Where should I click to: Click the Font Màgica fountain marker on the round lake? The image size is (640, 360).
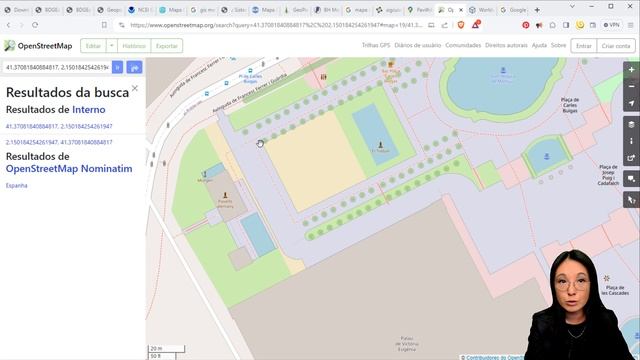503,70
